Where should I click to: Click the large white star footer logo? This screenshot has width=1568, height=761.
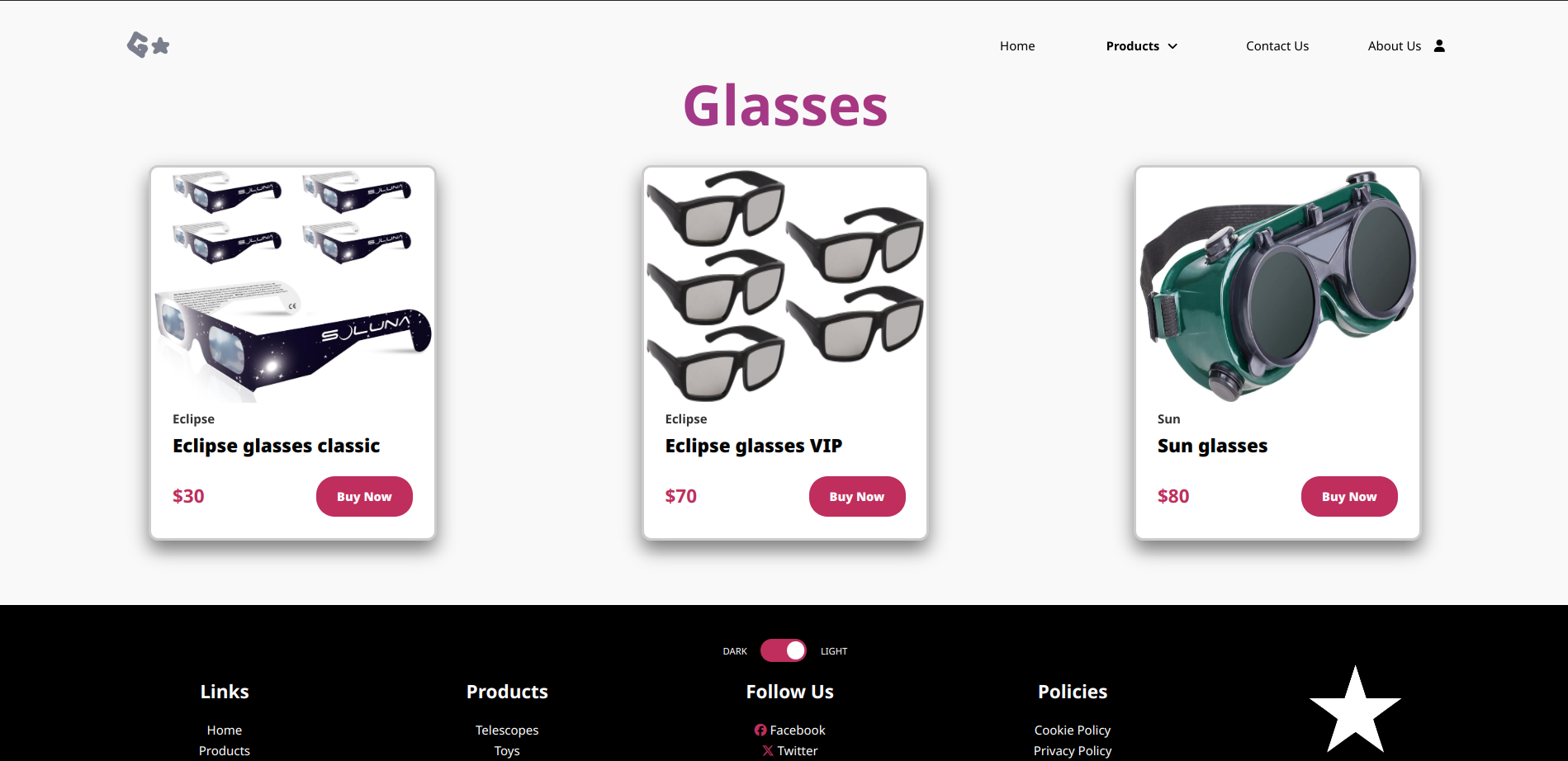click(x=1355, y=710)
